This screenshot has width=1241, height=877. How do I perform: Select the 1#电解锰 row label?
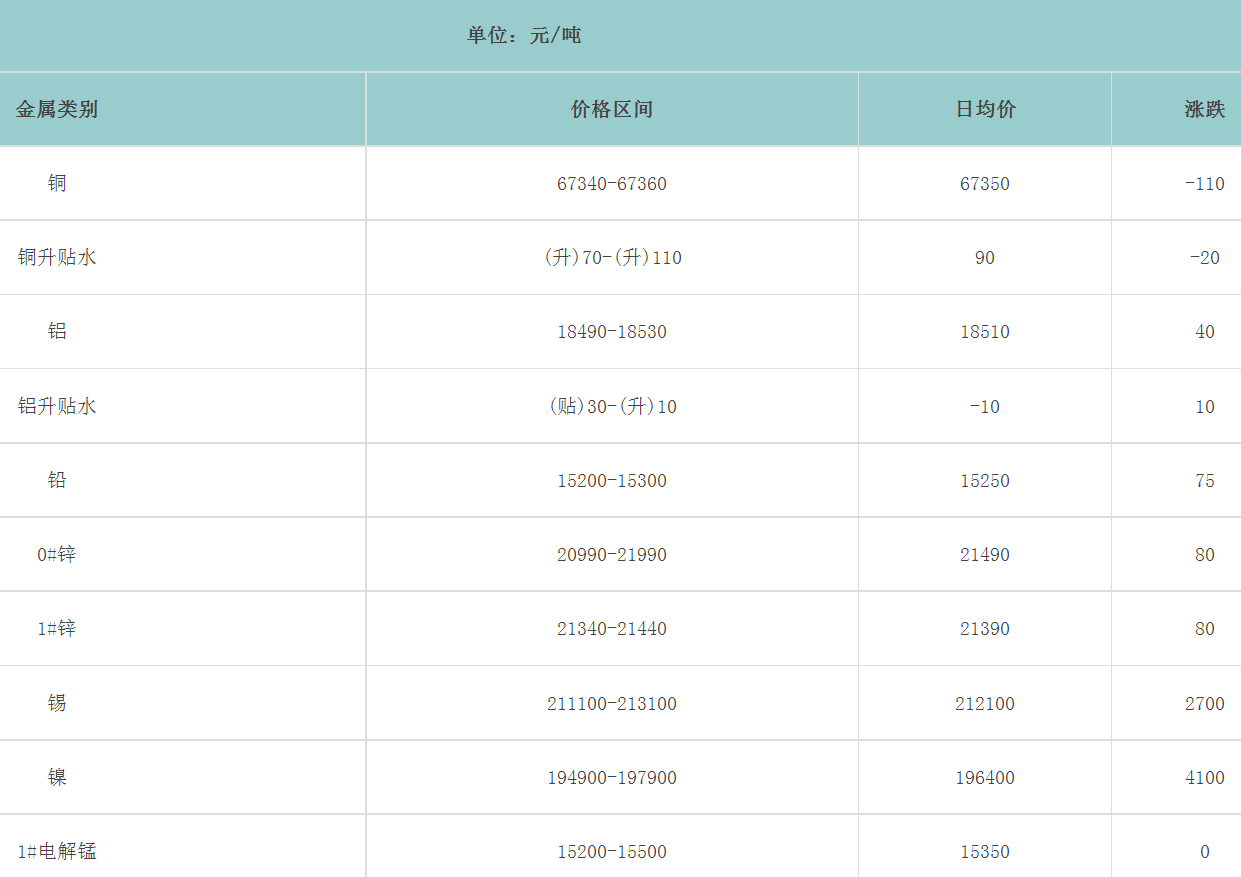(x=57, y=851)
